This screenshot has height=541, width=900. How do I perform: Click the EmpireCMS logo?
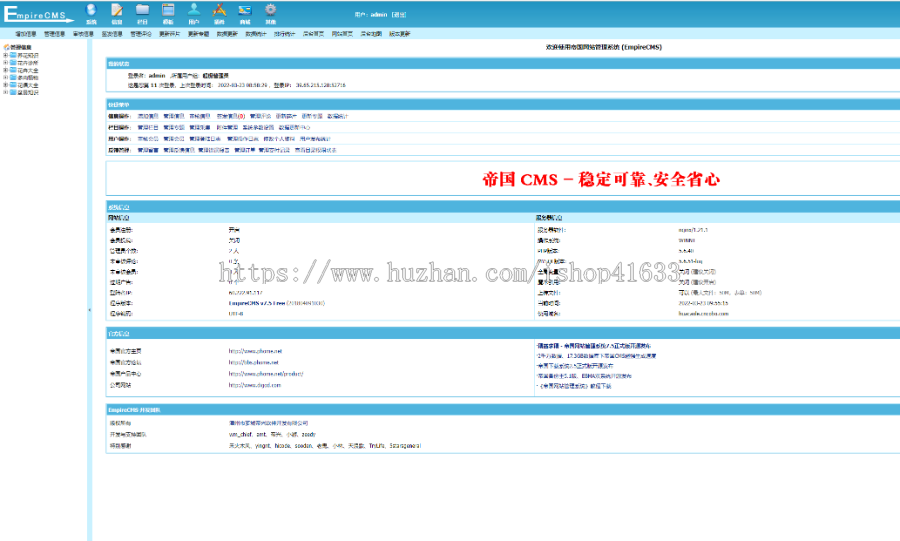pos(38,14)
